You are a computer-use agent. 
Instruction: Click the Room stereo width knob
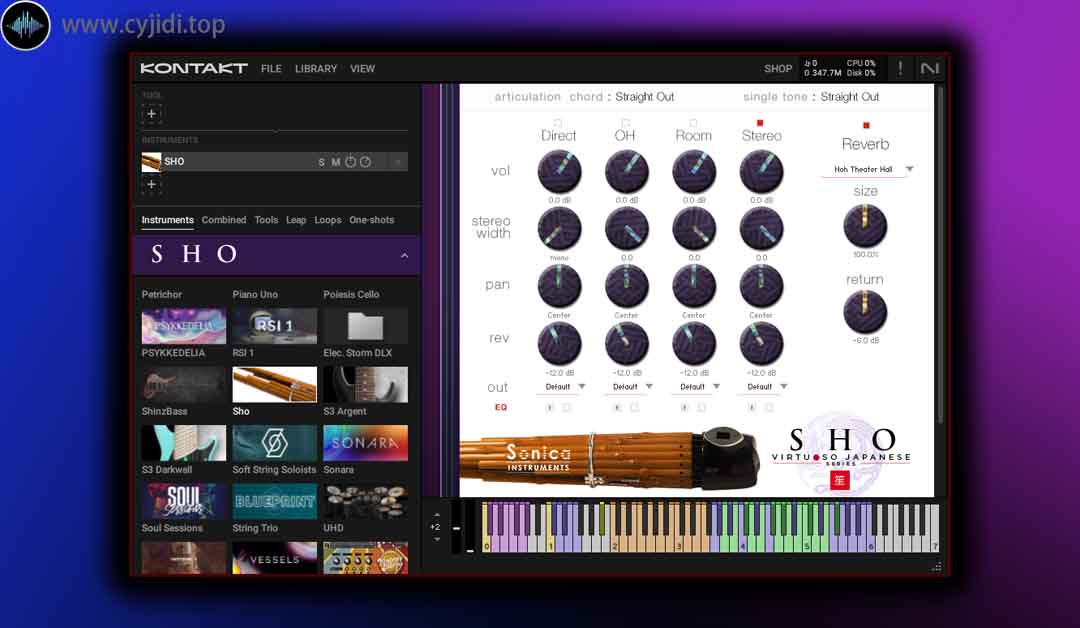[694, 229]
